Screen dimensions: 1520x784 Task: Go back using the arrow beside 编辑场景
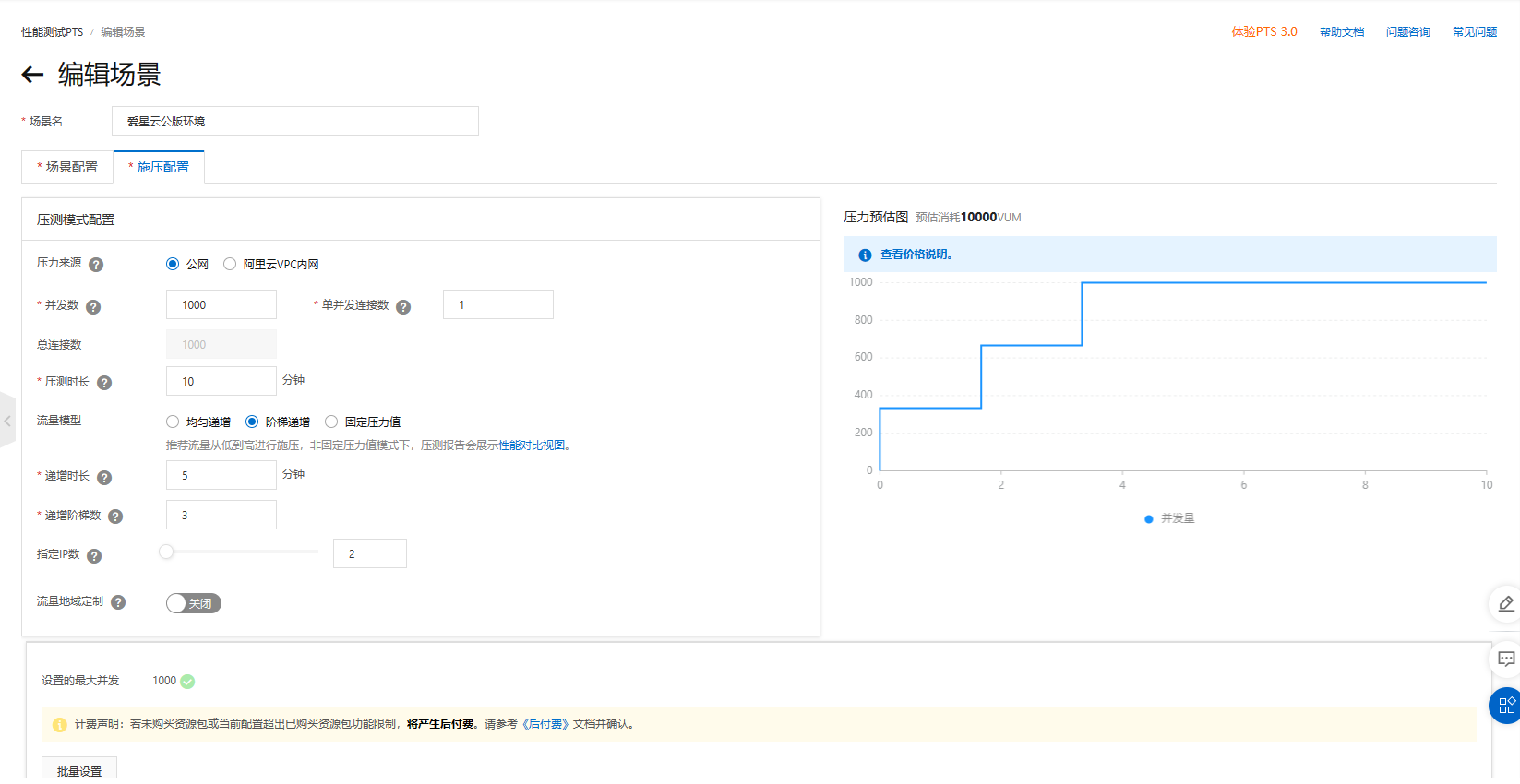coord(33,75)
